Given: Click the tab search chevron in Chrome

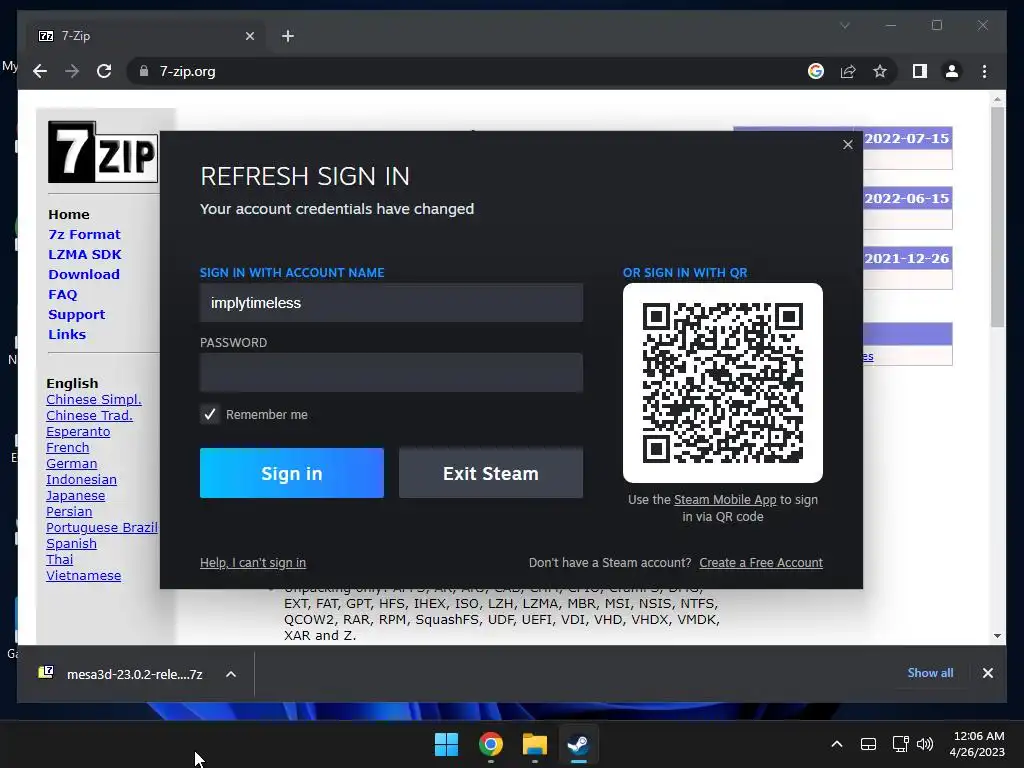Looking at the screenshot, I should pyautogui.click(x=844, y=25).
